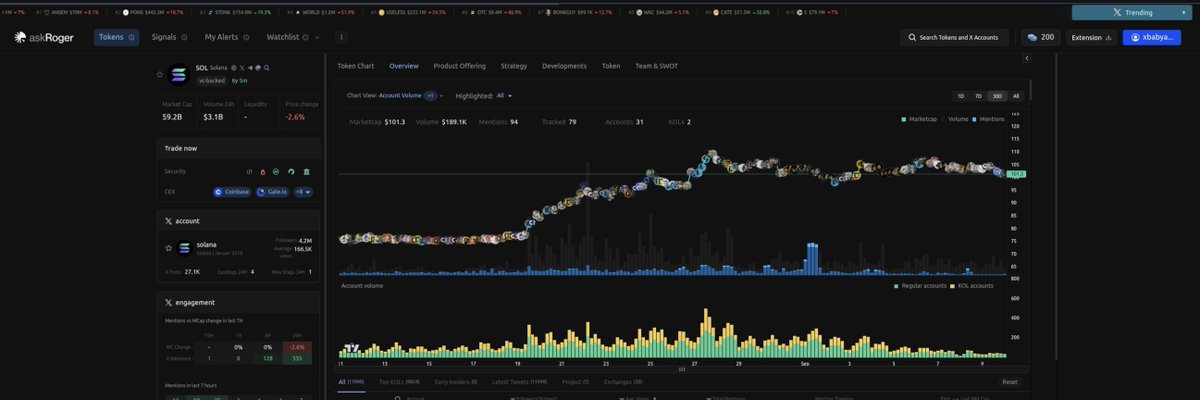1200x400 pixels.
Task: Toggle the Volume legend series
Action: (956, 119)
